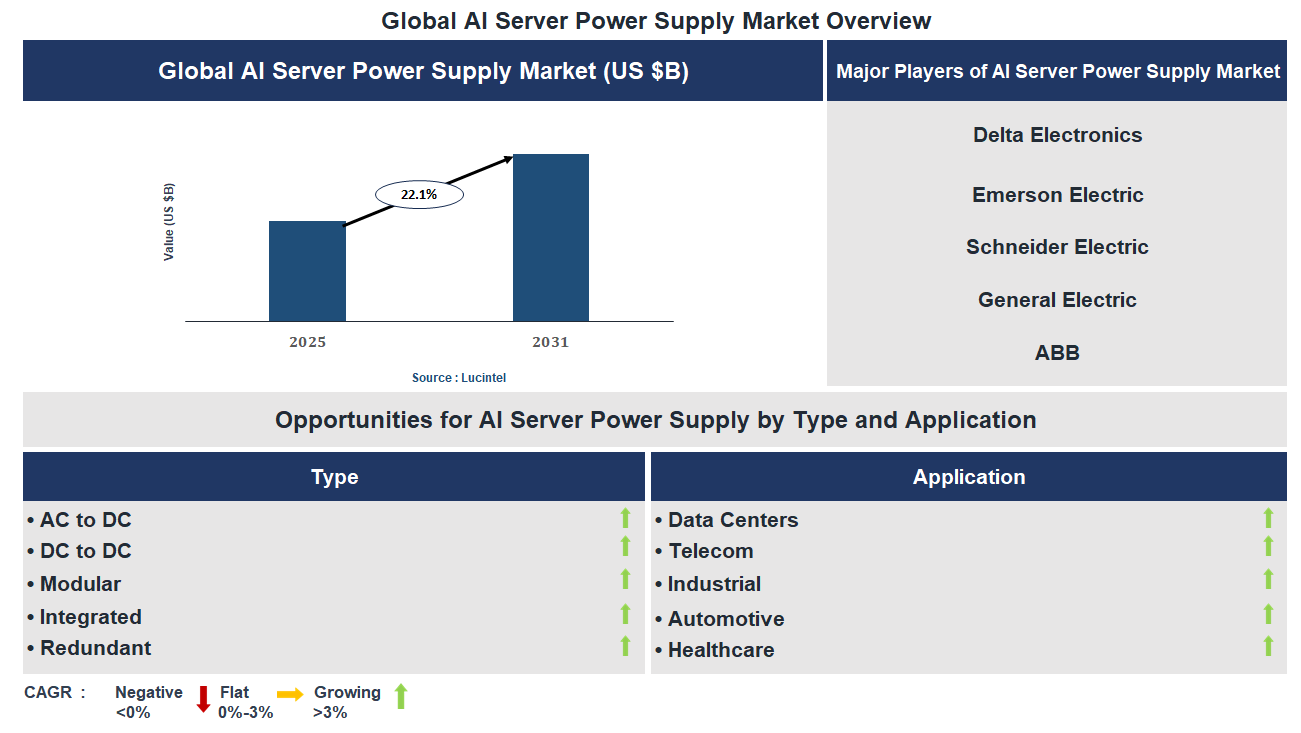Click the green growth arrow beside AC to DC
Image resolution: width=1301 pixels, height=733 pixels.
[x=625, y=518]
